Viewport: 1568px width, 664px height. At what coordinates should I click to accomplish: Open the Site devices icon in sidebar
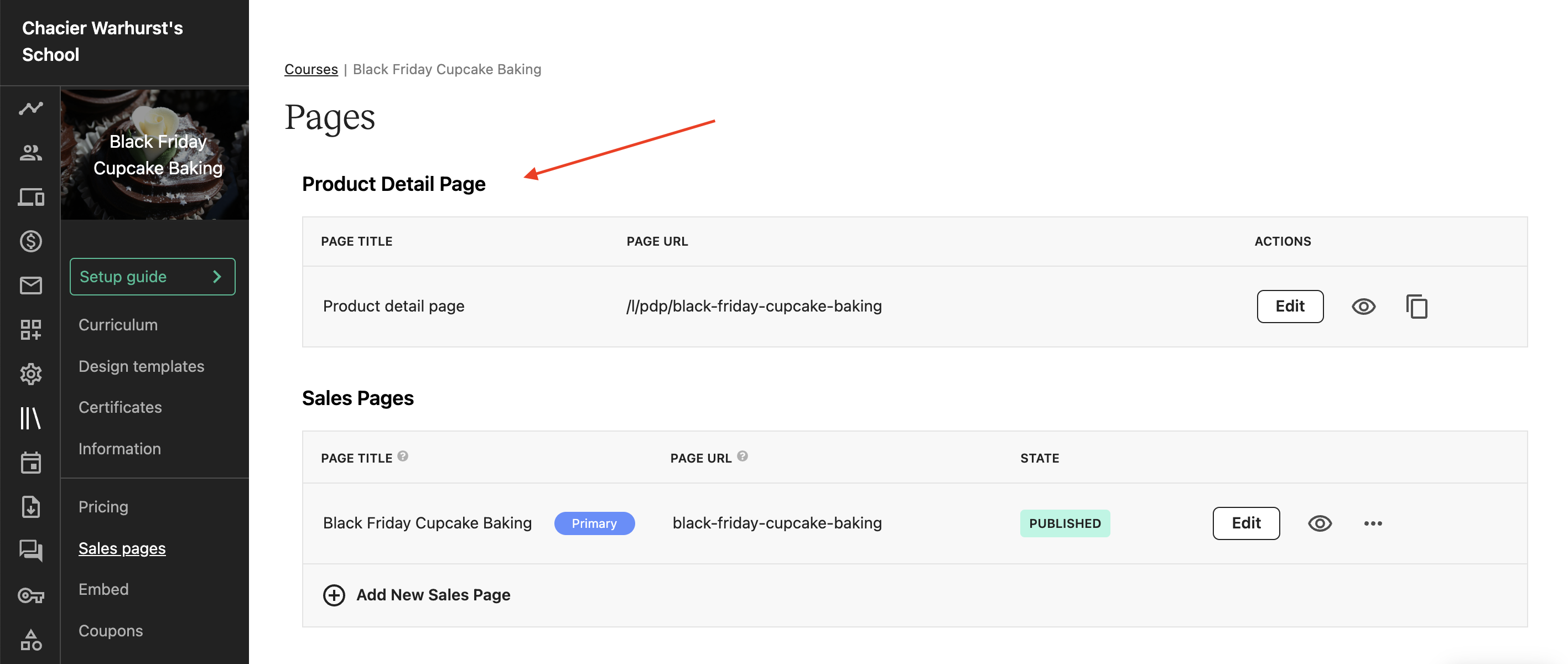pos(30,197)
